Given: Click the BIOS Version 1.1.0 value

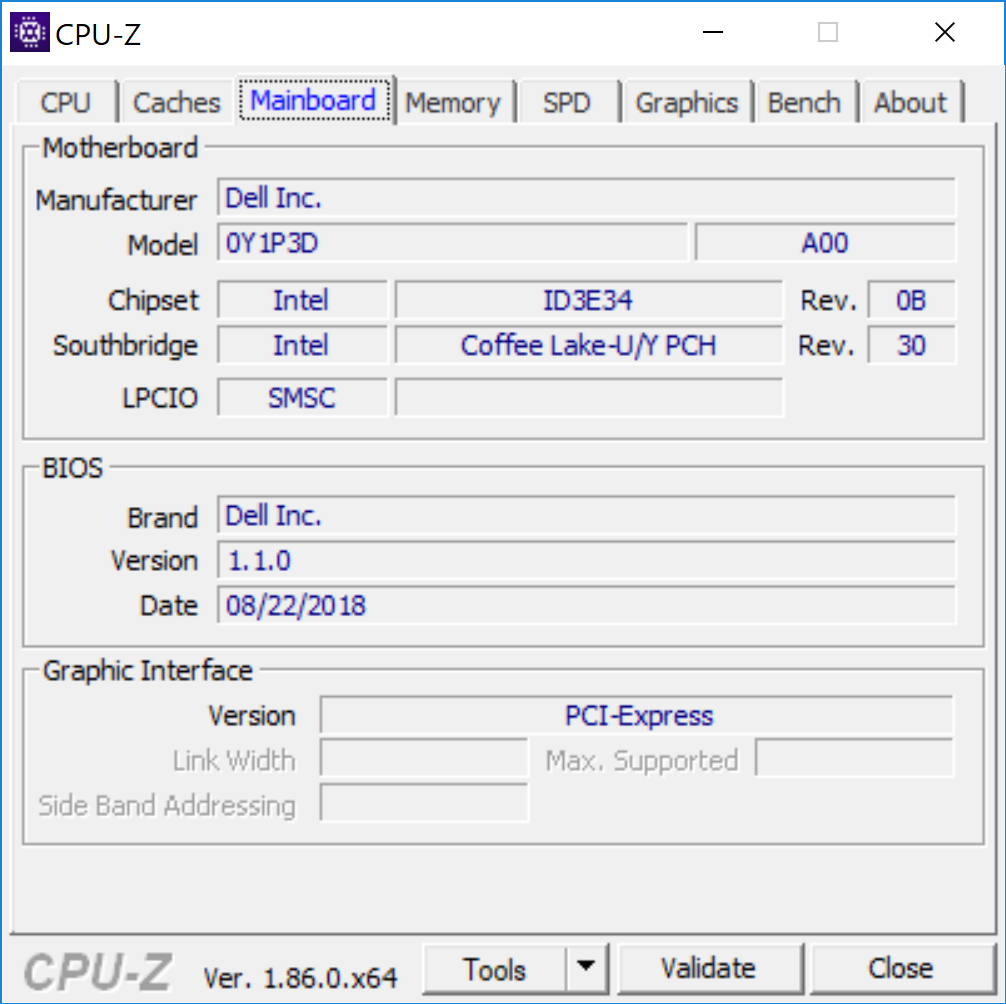Looking at the screenshot, I should (586, 560).
